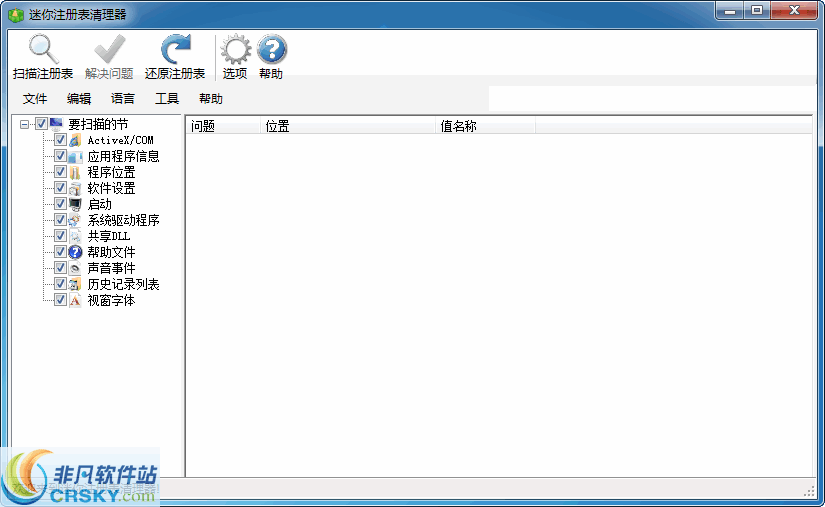The image size is (825, 507).
Task: Open Options (选项) gear icon
Action: [x=235, y=49]
